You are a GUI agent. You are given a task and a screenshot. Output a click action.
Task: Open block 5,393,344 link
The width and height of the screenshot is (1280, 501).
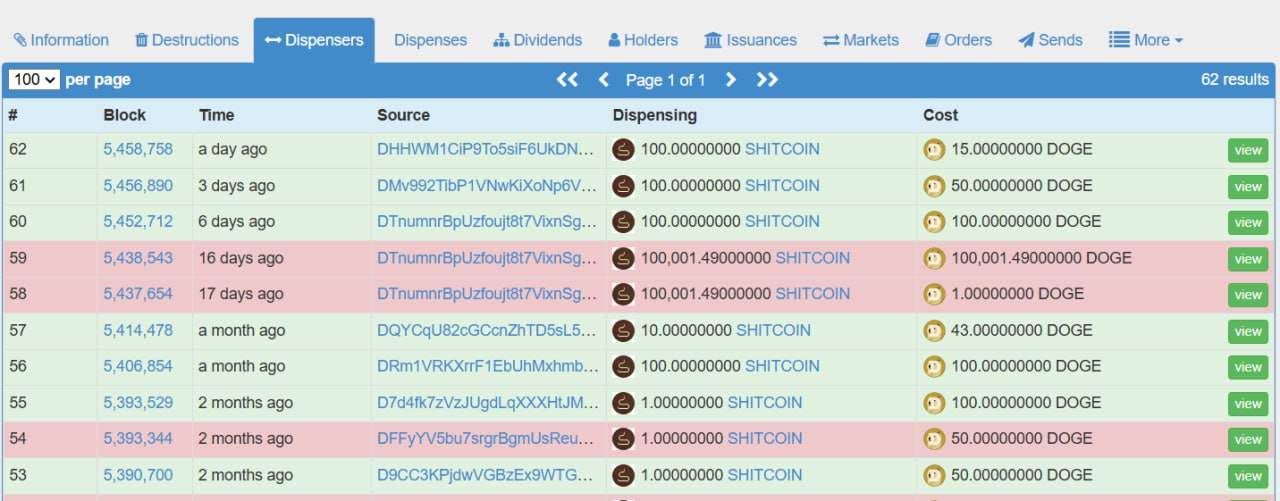tap(138, 438)
